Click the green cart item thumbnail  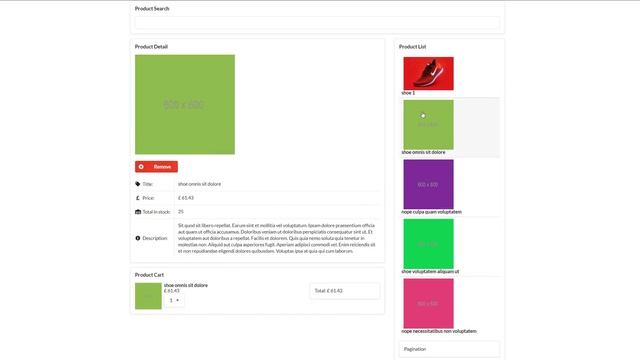148,296
